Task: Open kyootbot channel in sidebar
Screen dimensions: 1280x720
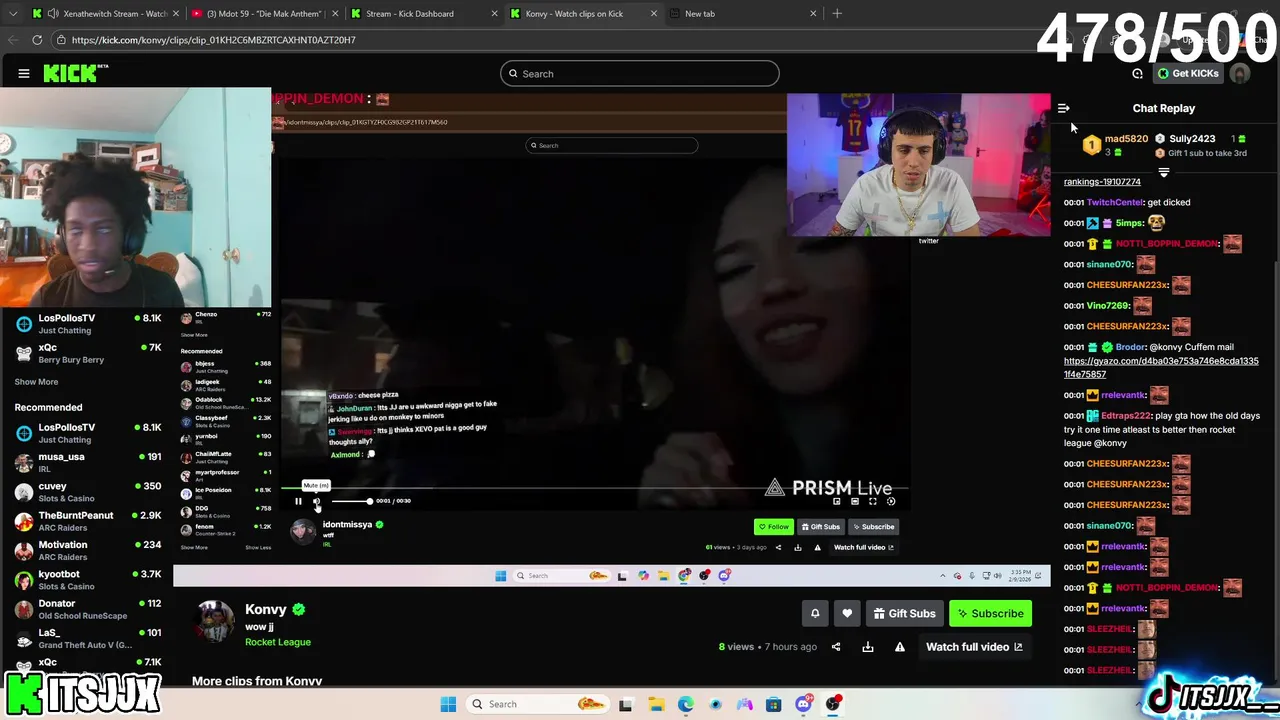Action: point(87,580)
